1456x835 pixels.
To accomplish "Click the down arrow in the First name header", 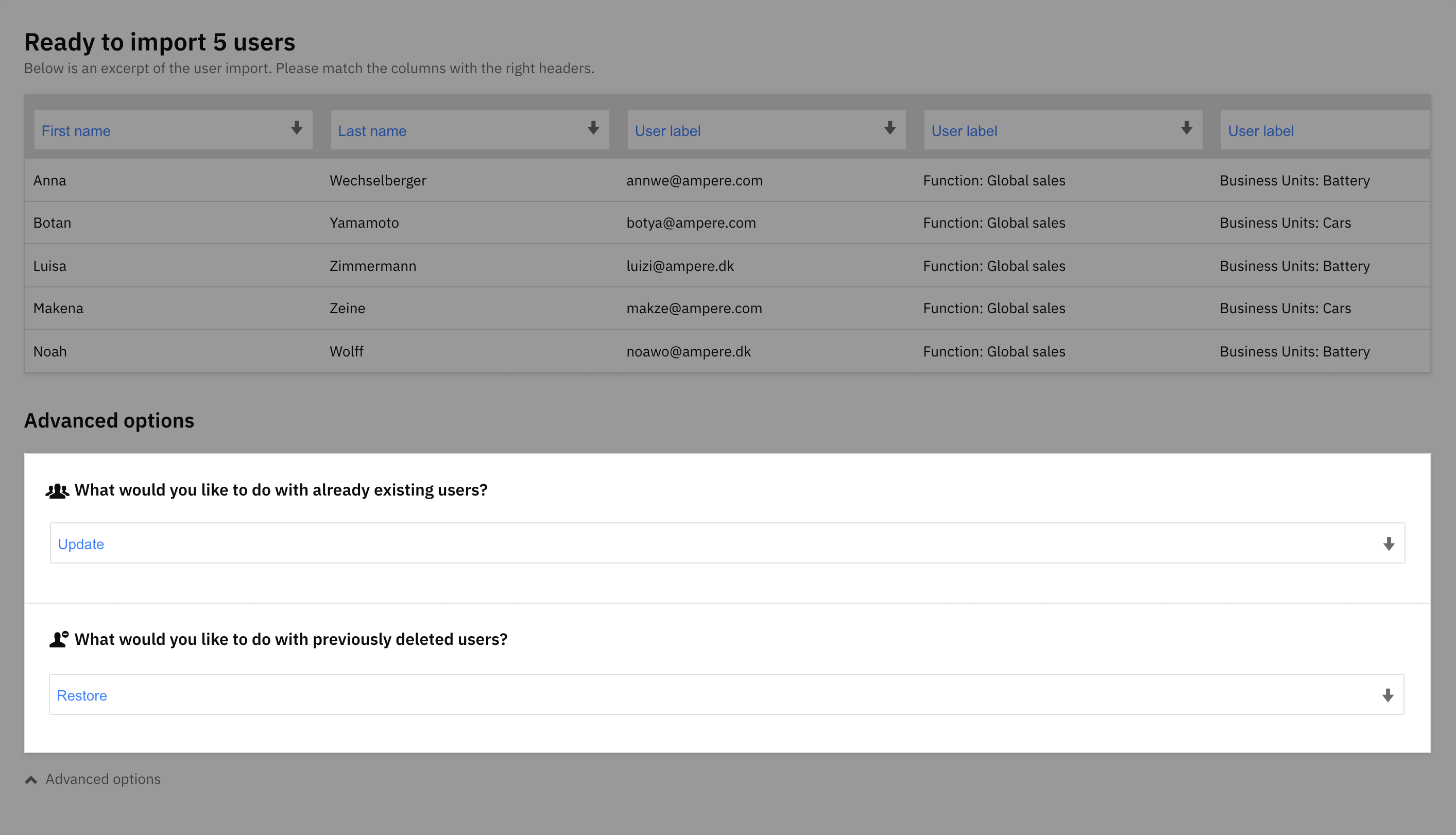I will (296, 128).
